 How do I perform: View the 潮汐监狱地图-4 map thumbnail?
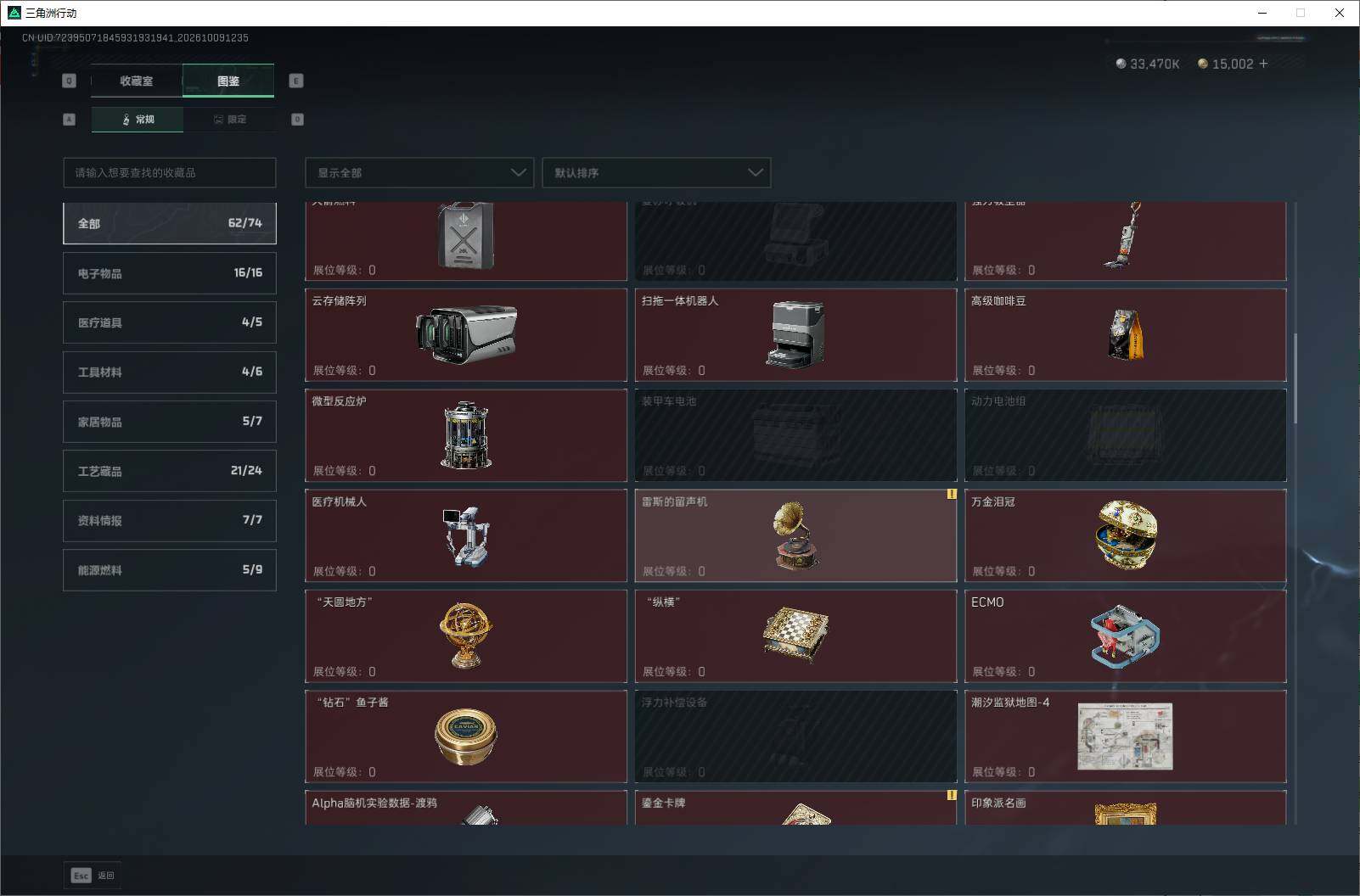(x=1126, y=736)
